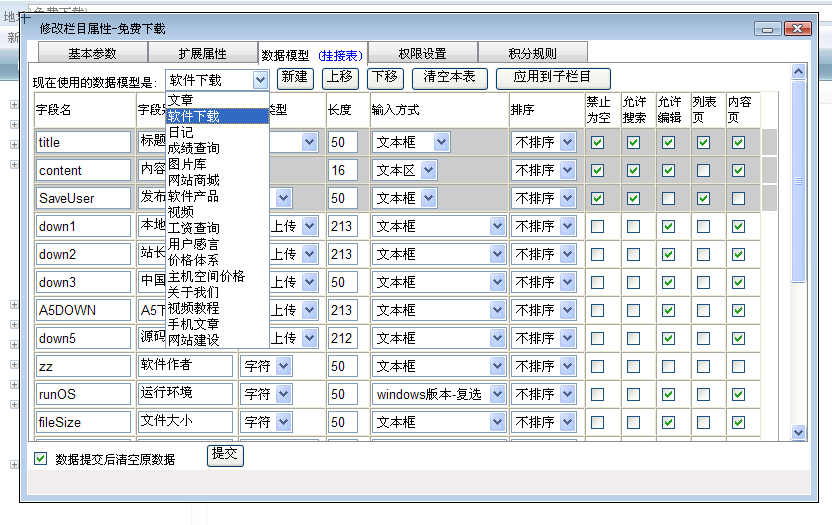Click the down5 field name input
This screenshot has width=832, height=525.
83,338
